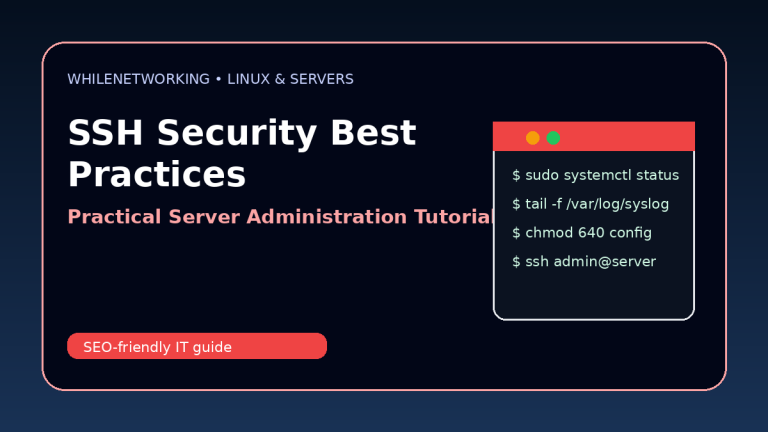This screenshot has width=768, height=432.
Task: Click the 'SEO-friendly IT guide' red pill
Action: [197, 346]
